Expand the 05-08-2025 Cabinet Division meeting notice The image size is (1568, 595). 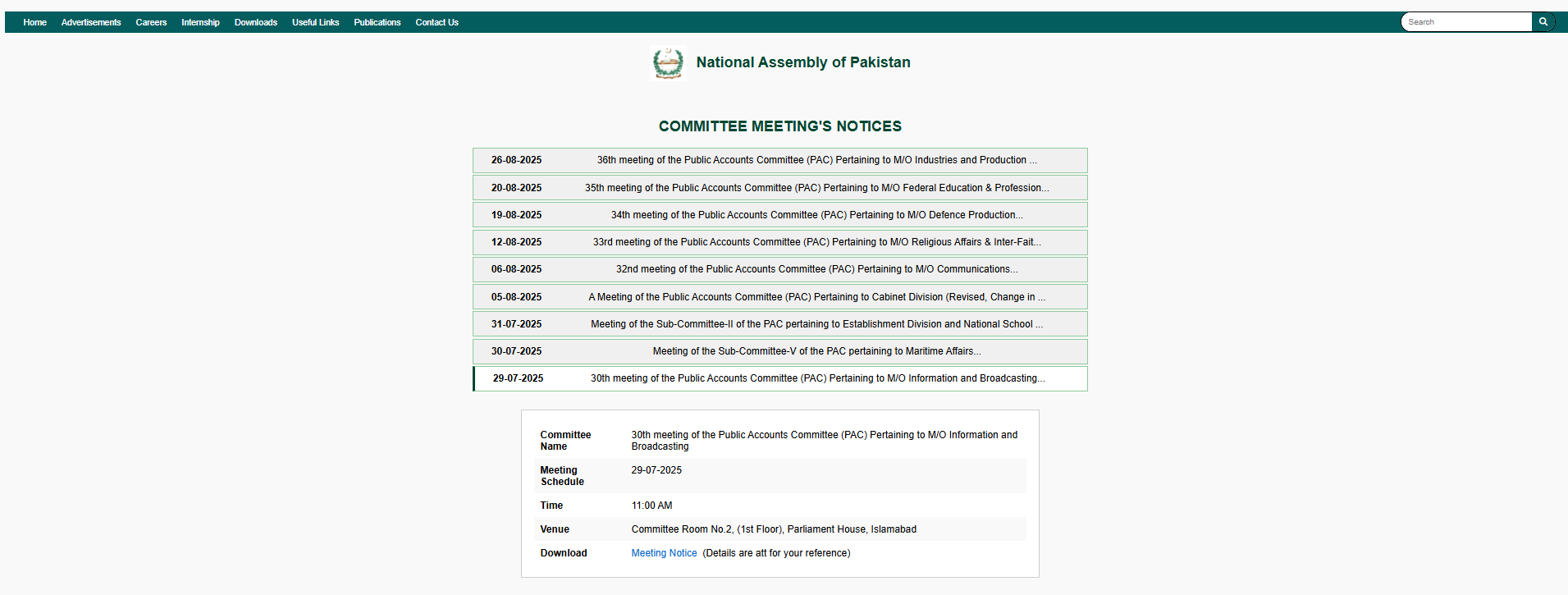click(x=779, y=297)
